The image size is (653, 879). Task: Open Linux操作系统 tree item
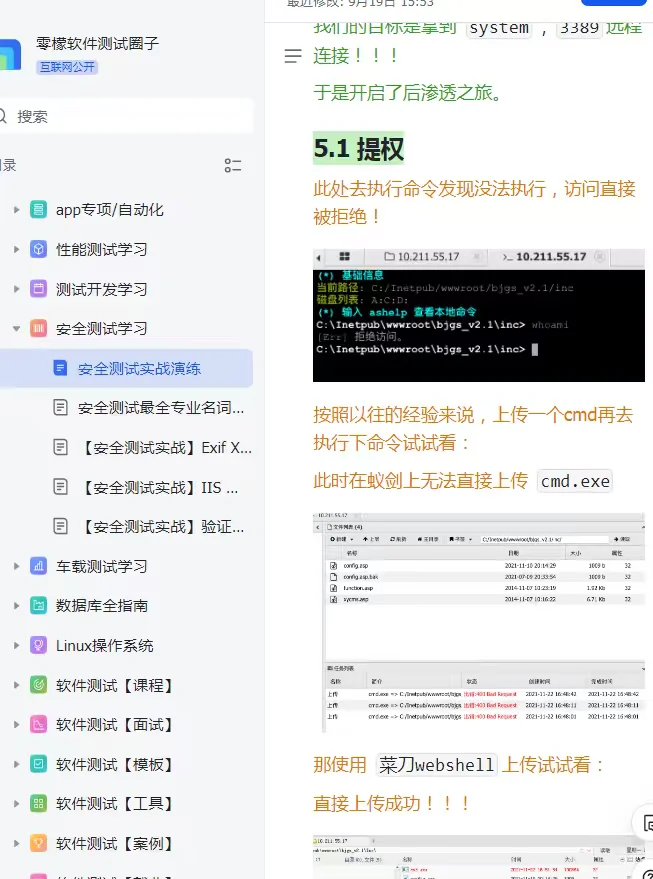(104, 645)
